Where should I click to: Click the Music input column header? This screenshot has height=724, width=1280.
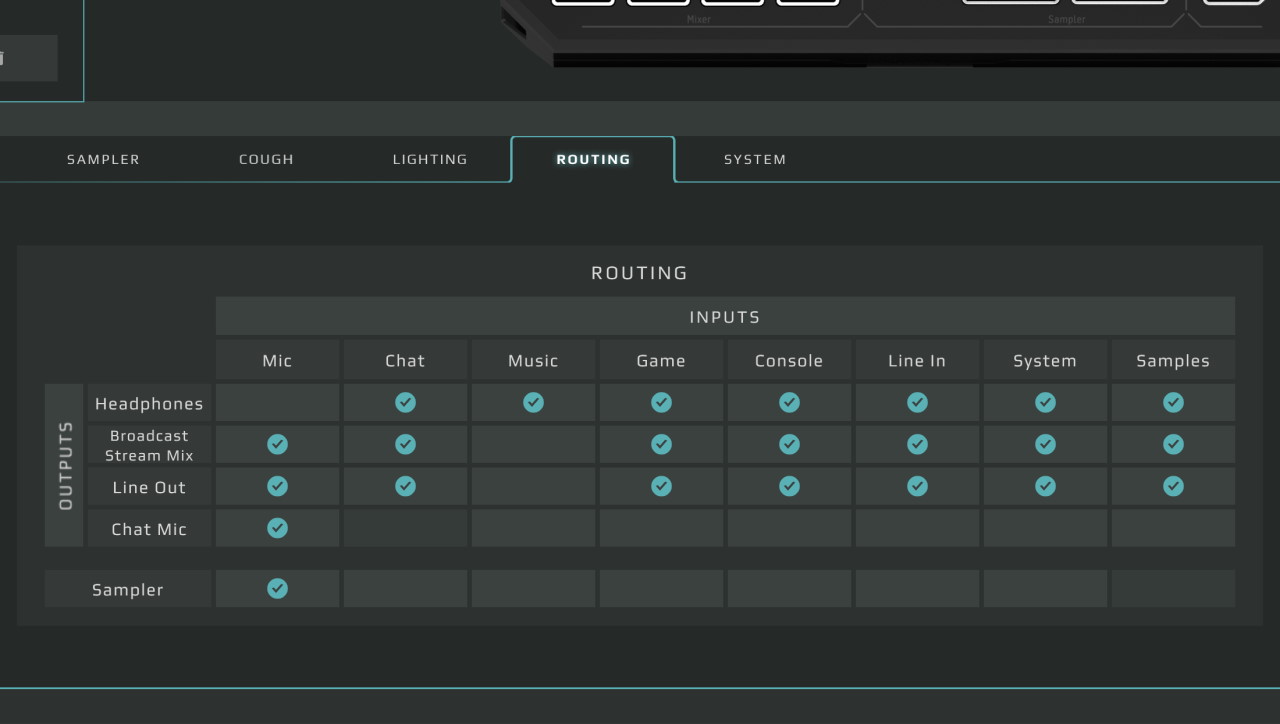pos(533,360)
